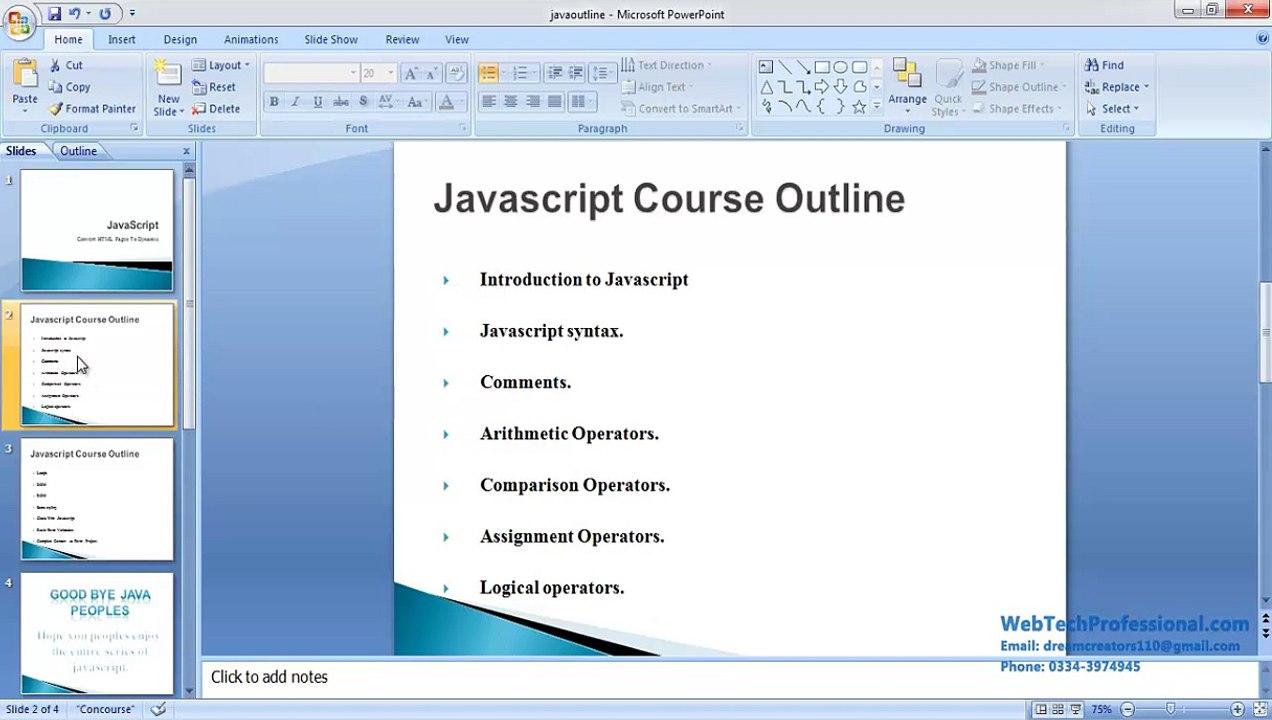Open the Review ribbon tab
The height and width of the screenshot is (720, 1272).
402,39
